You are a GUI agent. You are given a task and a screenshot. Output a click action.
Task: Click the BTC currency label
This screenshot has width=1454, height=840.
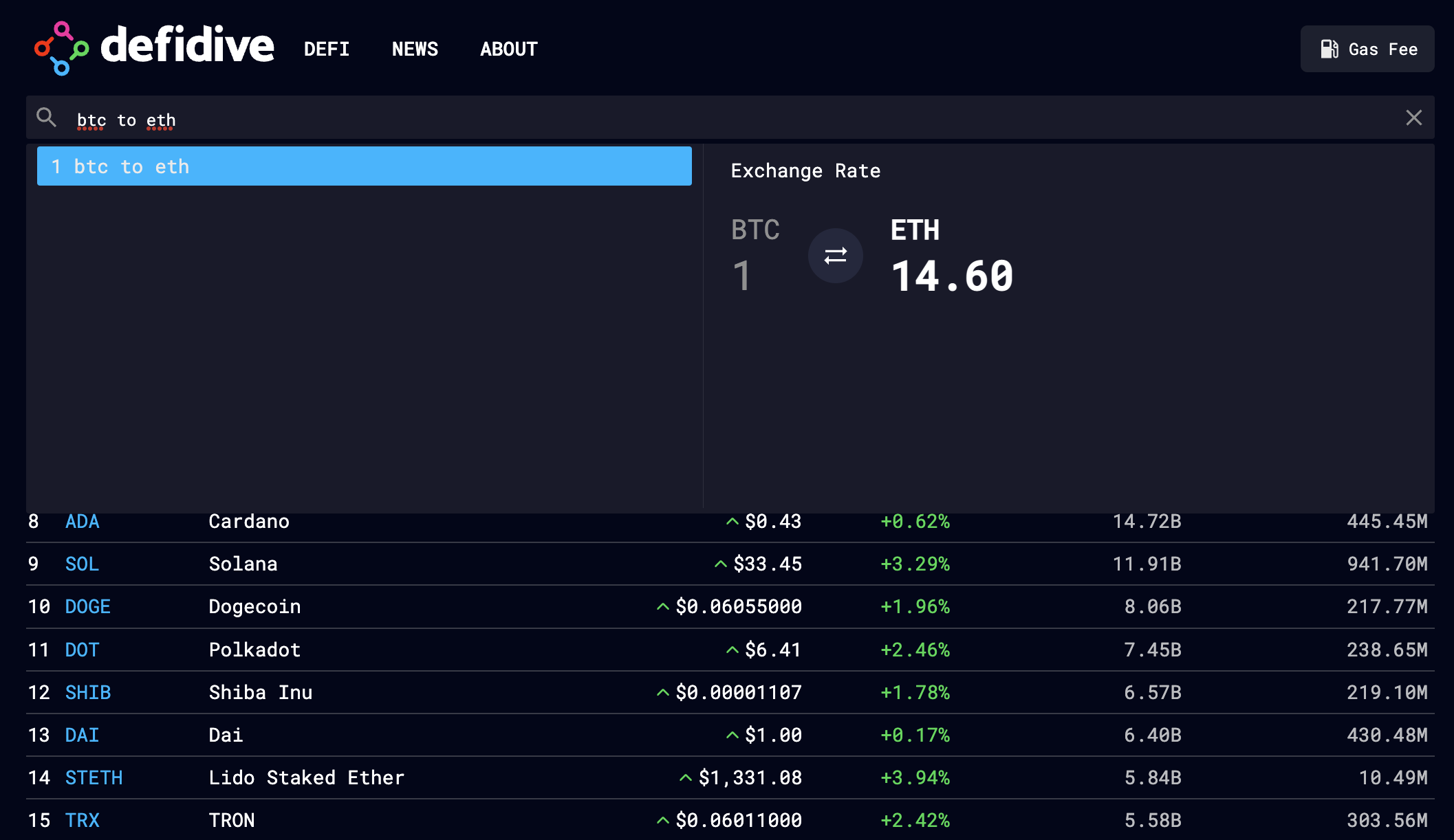pyautogui.click(x=755, y=230)
